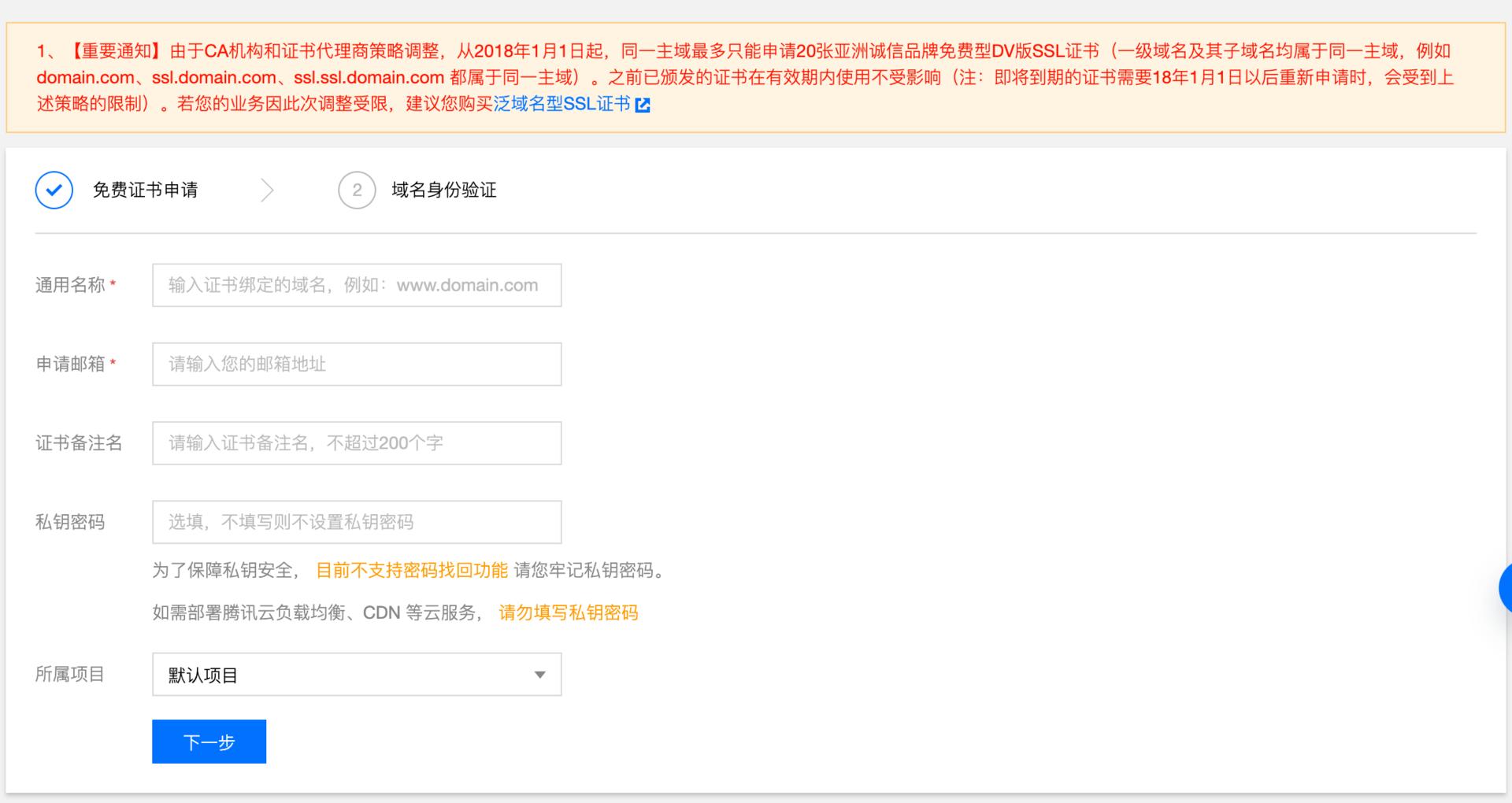
Task: Click the external link icon after 泛域名型SSL证书
Action: [x=643, y=104]
